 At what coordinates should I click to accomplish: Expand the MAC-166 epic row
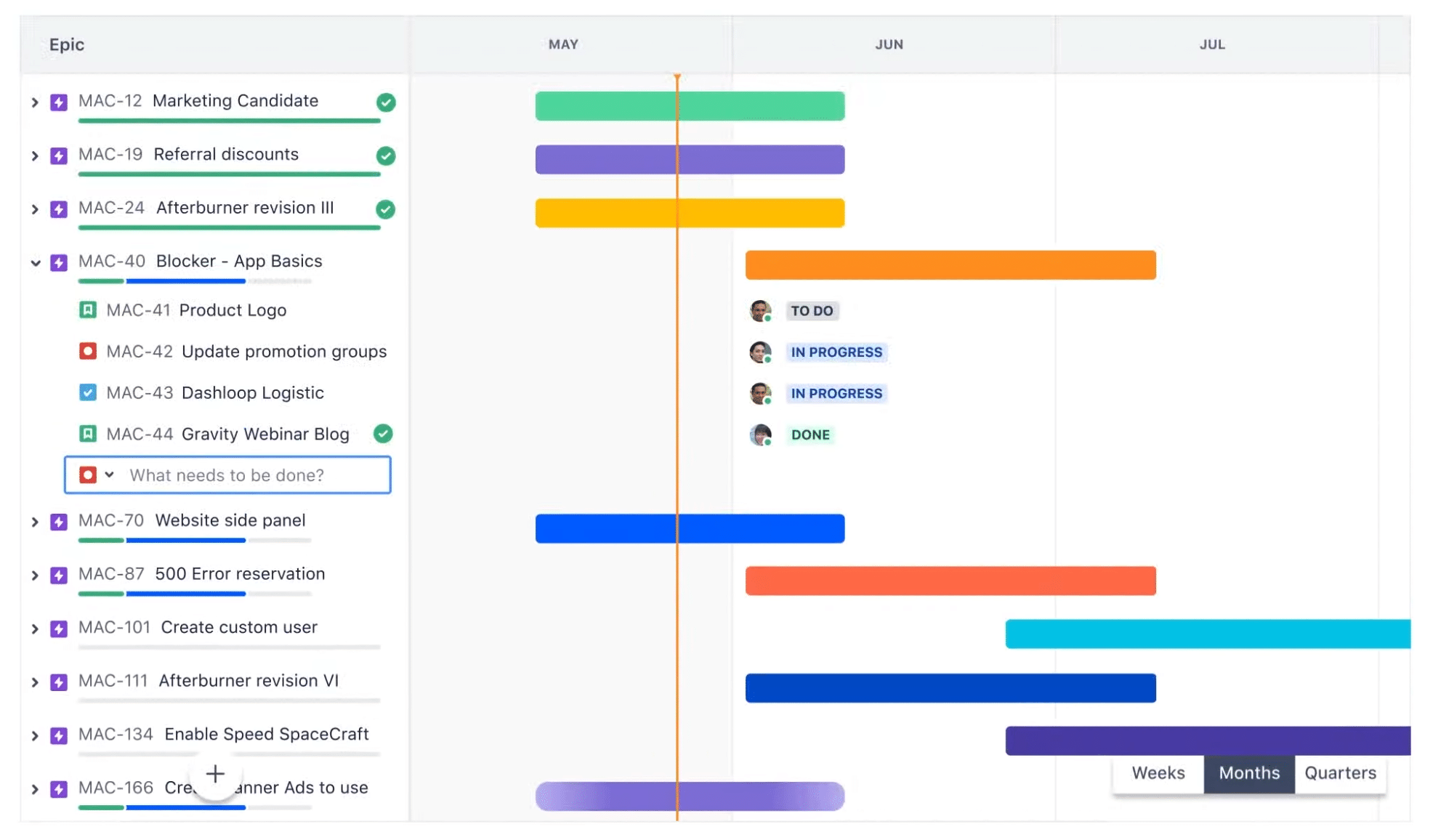coord(35,789)
